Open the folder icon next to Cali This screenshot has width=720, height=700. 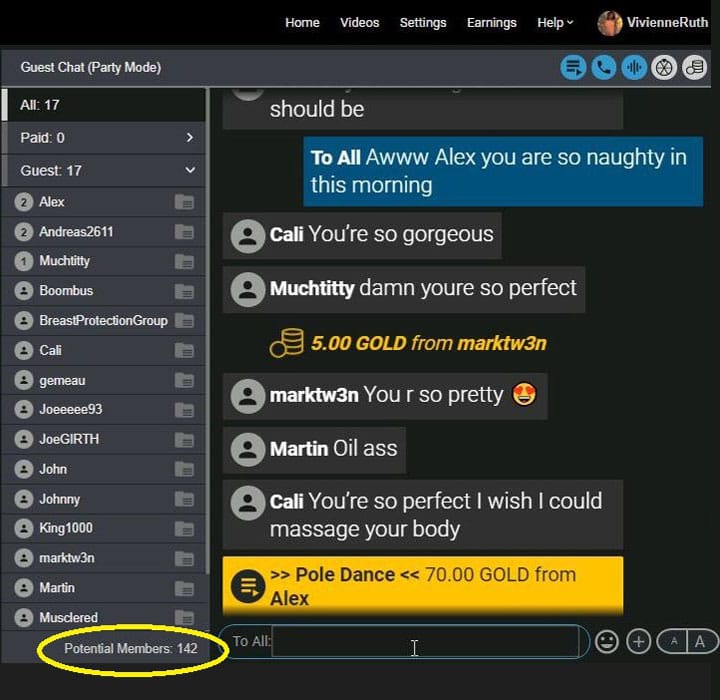pos(184,350)
